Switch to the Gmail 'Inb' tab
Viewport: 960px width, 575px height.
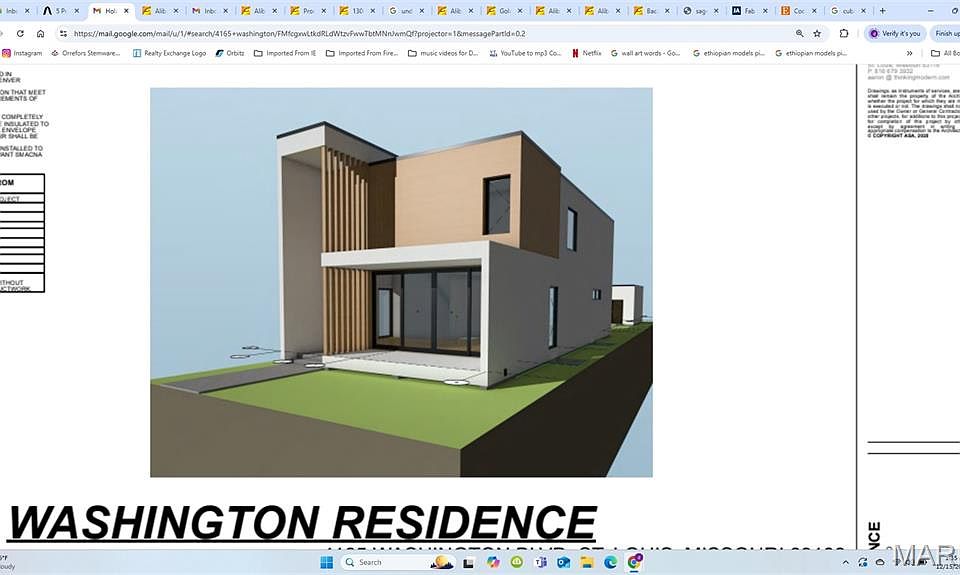point(209,10)
